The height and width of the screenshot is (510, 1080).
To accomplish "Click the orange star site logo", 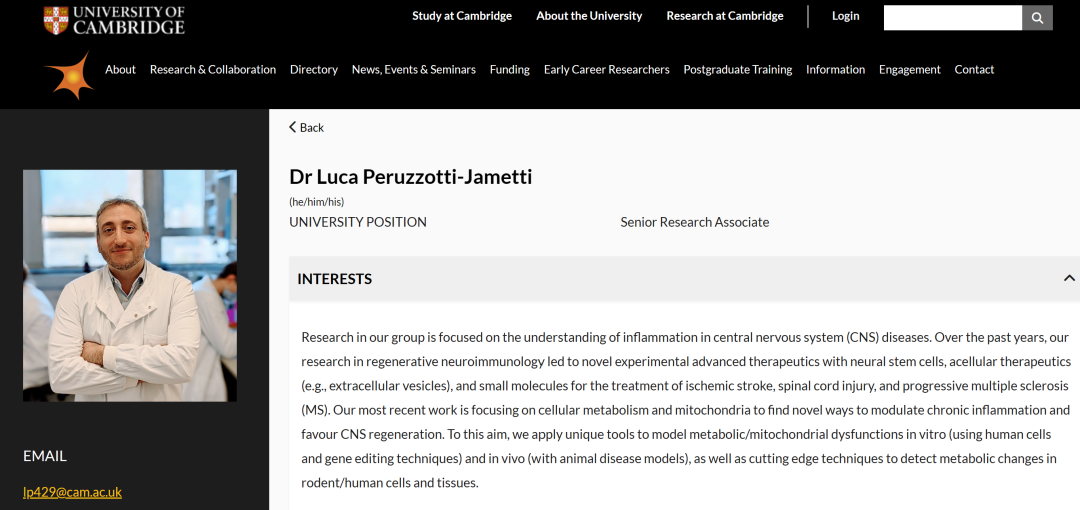I will click(x=69, y=76).
